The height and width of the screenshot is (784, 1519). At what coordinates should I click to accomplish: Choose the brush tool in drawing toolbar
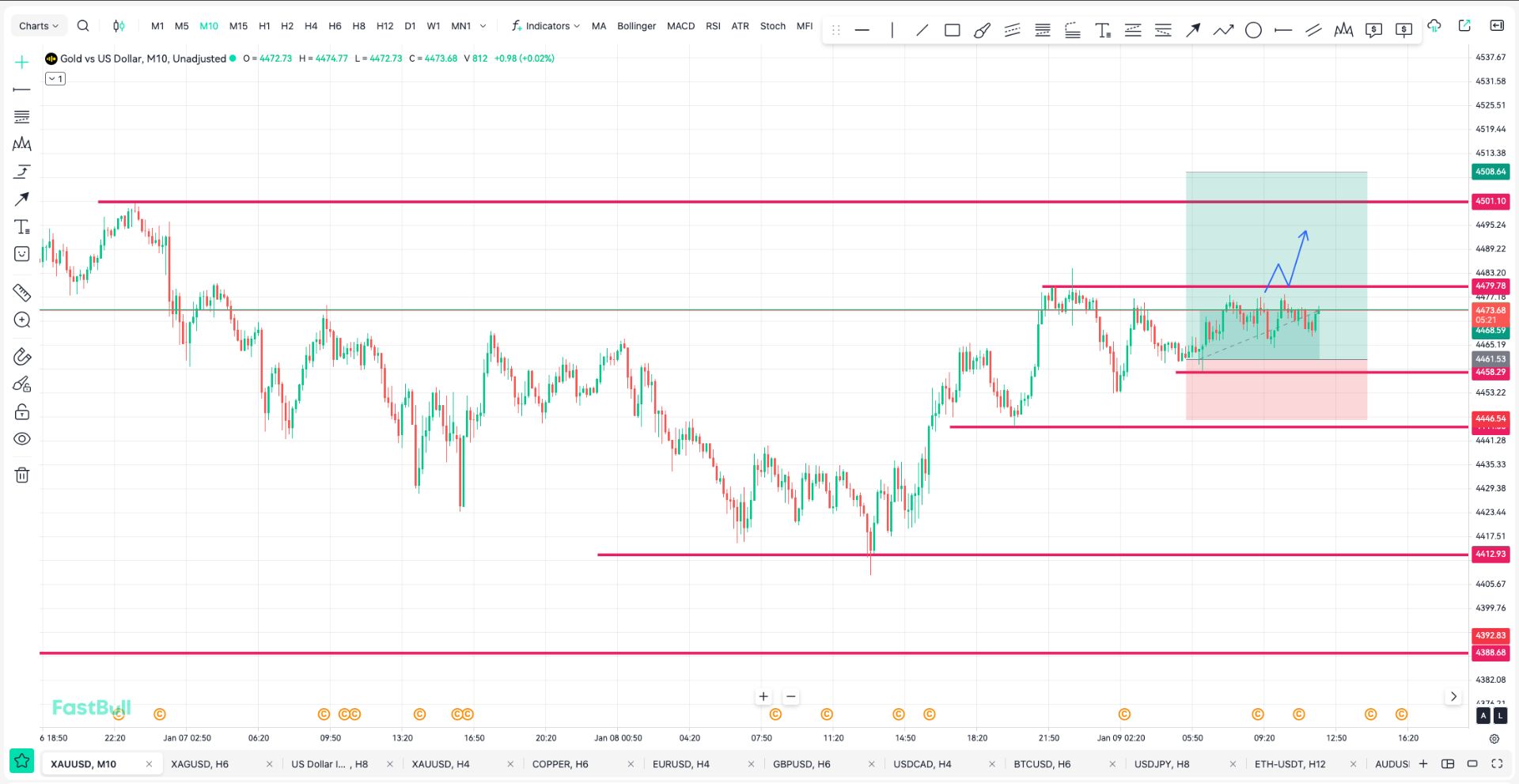[982, 30]
